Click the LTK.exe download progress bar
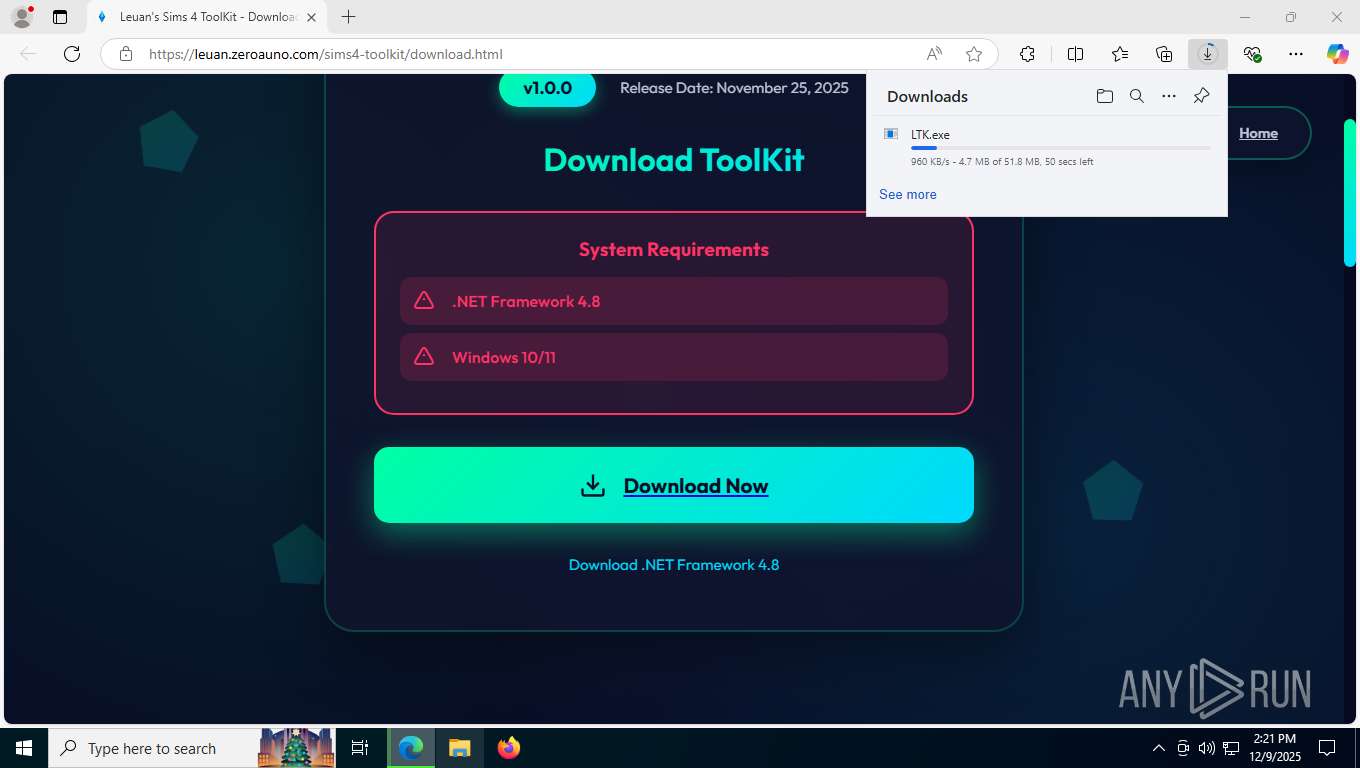The height and width of the screenshot is (768, 1360). coord(1060,148)
